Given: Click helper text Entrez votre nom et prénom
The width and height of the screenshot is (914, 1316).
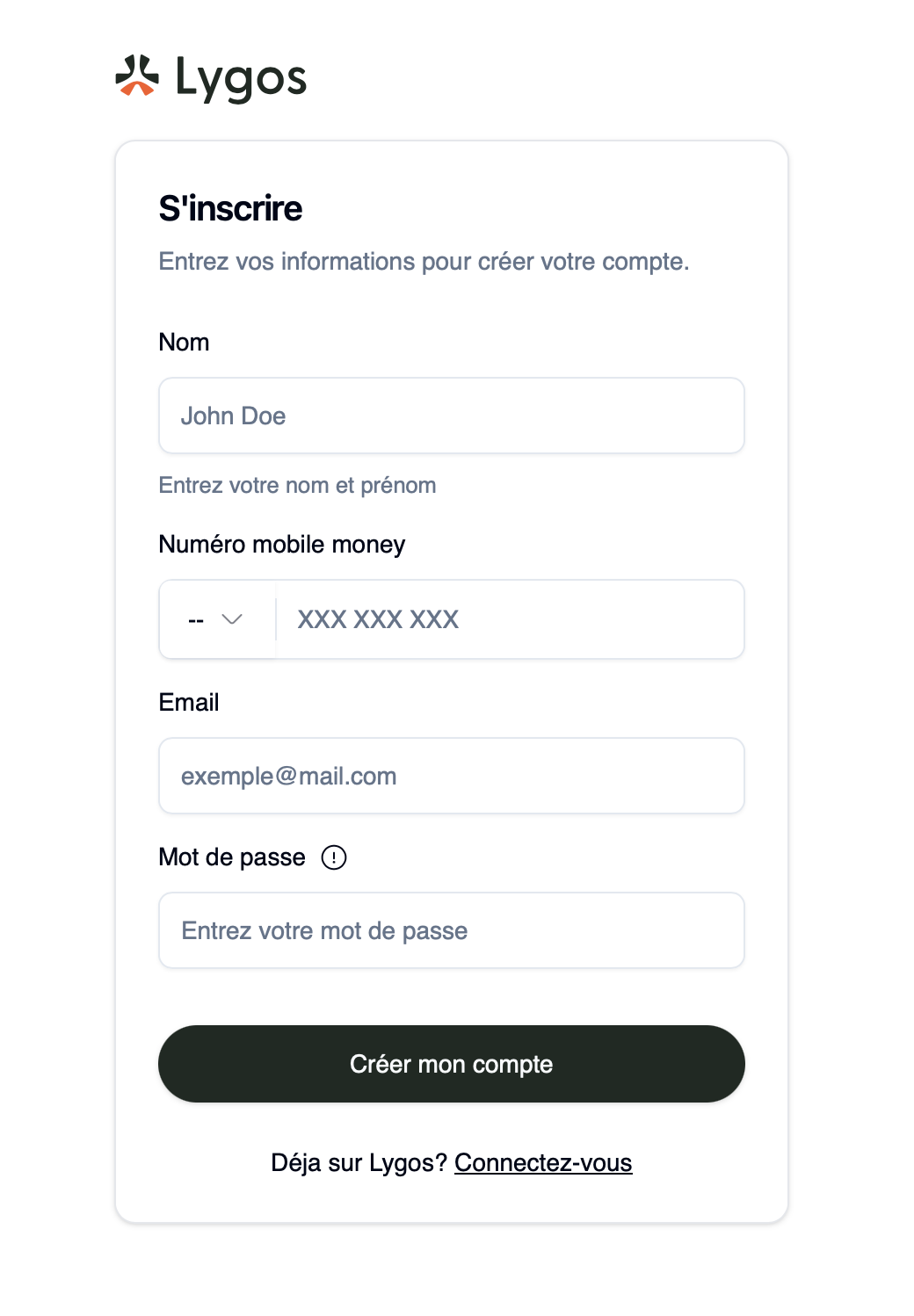Looking at the screenshot, I should coord(297,486).
